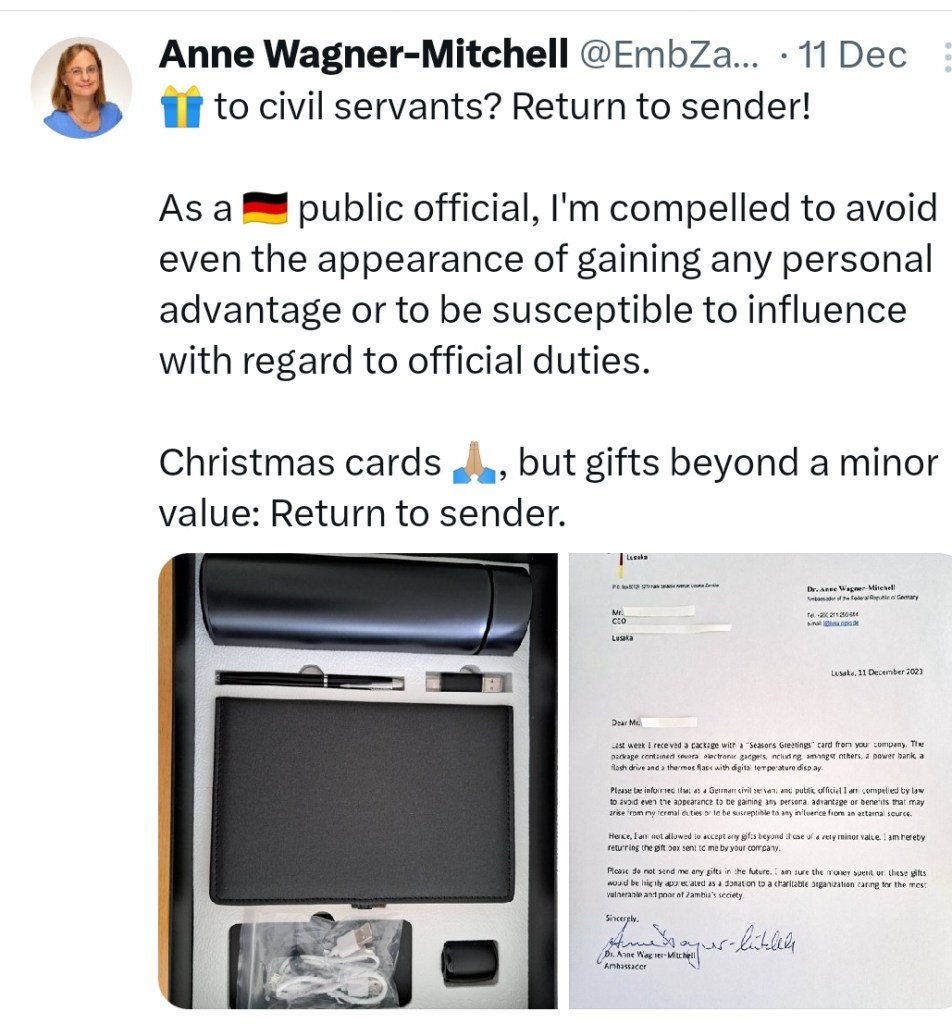Click the email link in the letterhead
The image size is (952, 1024).
coord(840,623)
